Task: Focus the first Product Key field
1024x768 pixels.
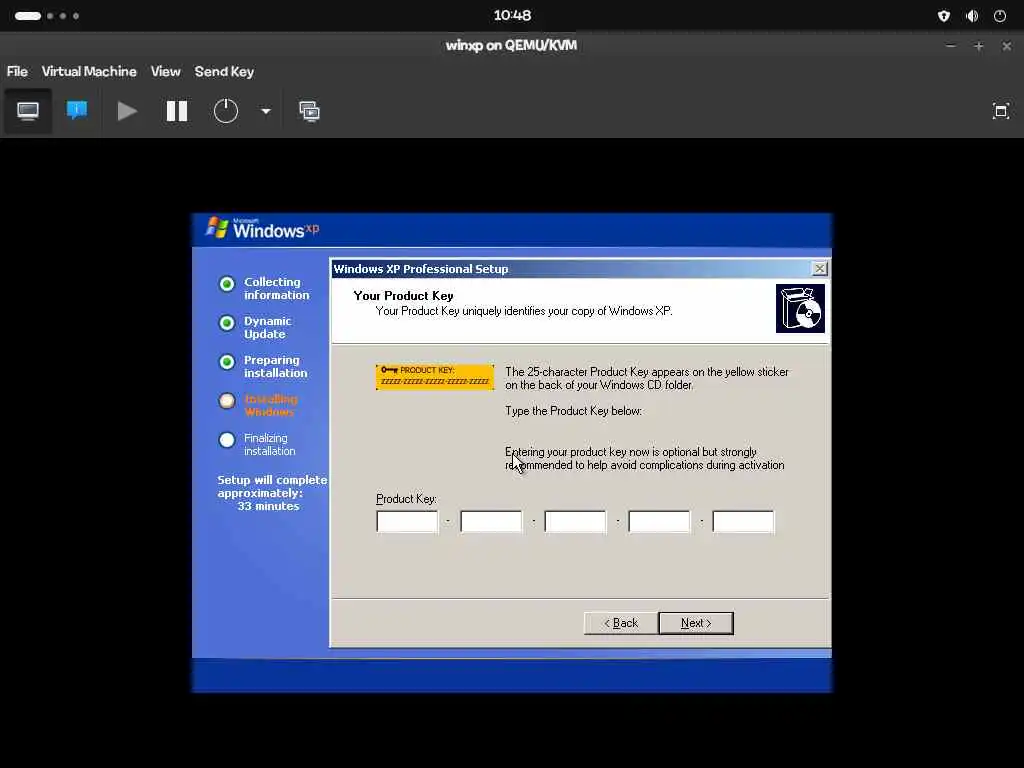Action: point(408,522)
